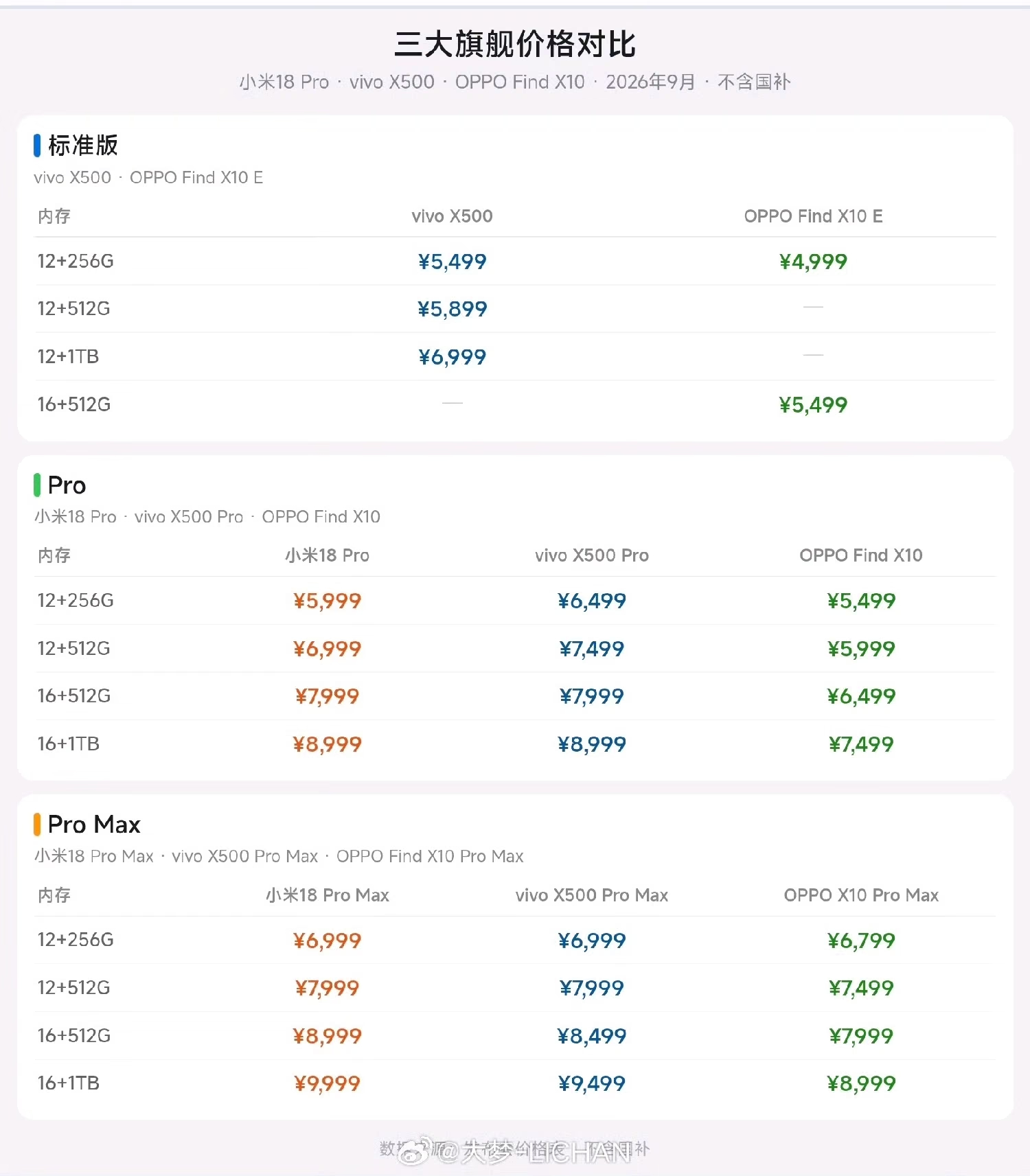This screenshot has width=1030, height=1176.
Task: Click the 内存 header in the Pro Max table
Action: (54, 895)
